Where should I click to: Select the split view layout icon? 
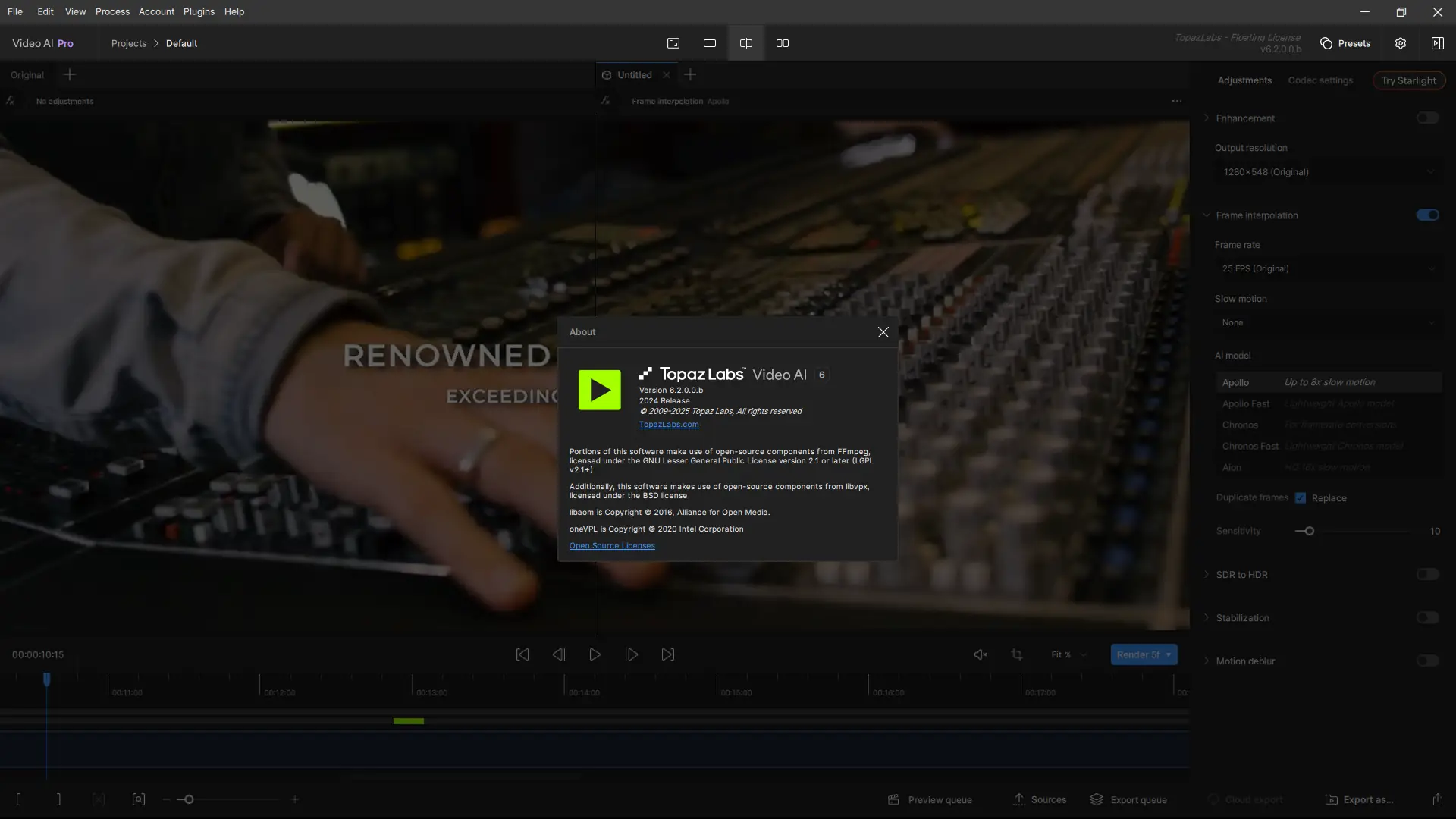[x=745, y=43]
